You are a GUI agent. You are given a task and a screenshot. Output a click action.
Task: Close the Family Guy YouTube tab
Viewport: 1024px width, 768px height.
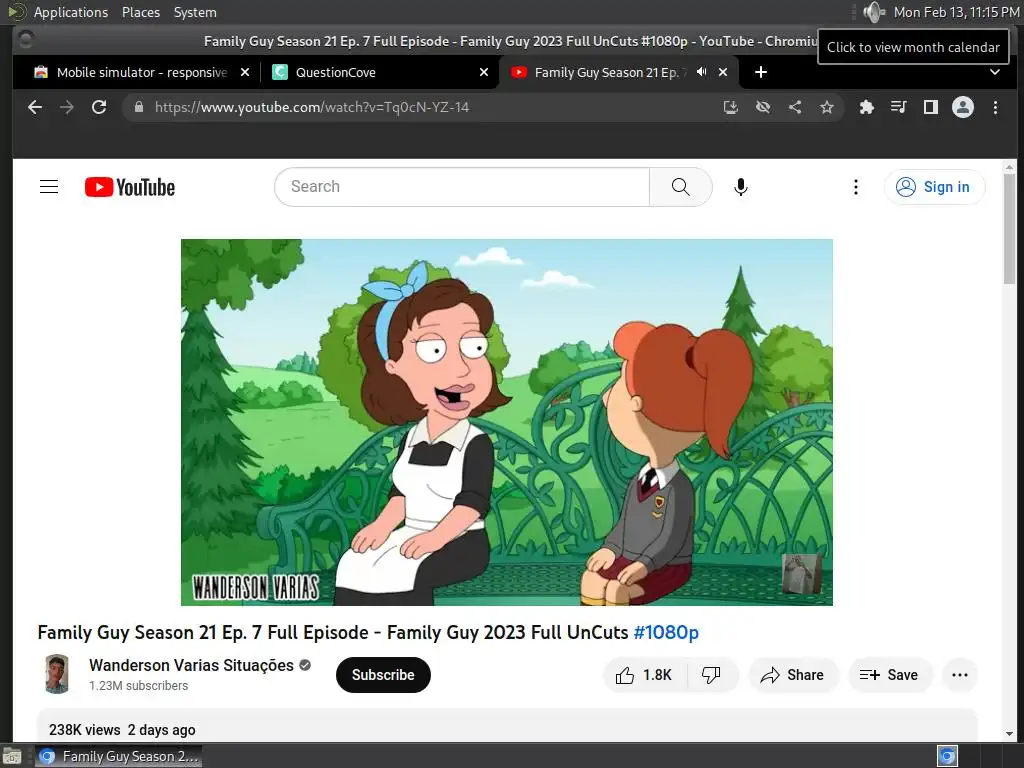pos(723,72)
